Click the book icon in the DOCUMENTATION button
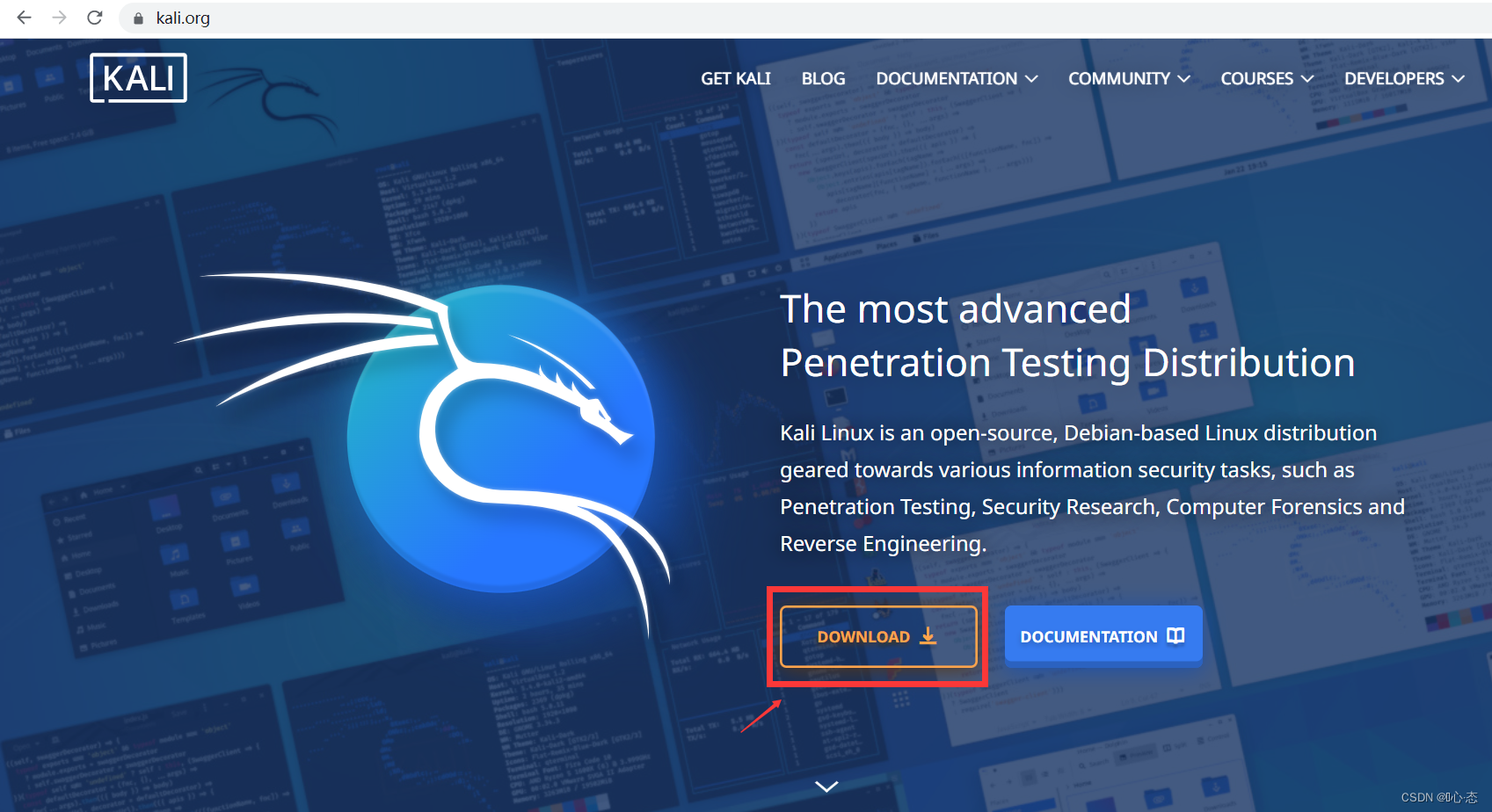This screenshot has height=812, width=1492. pos(1175,635)
